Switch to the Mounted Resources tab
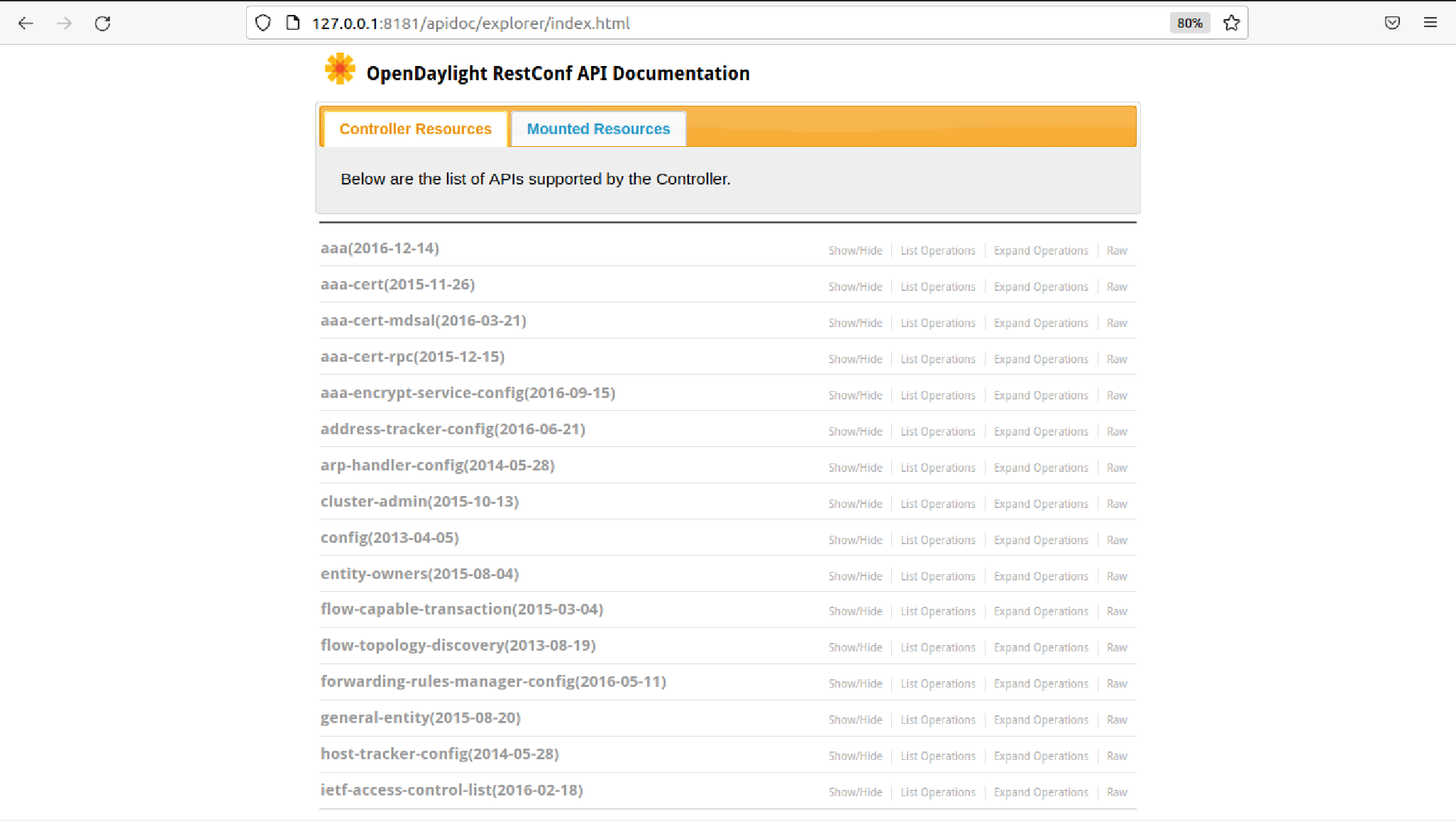1456x821 pixels. (597, 129)
